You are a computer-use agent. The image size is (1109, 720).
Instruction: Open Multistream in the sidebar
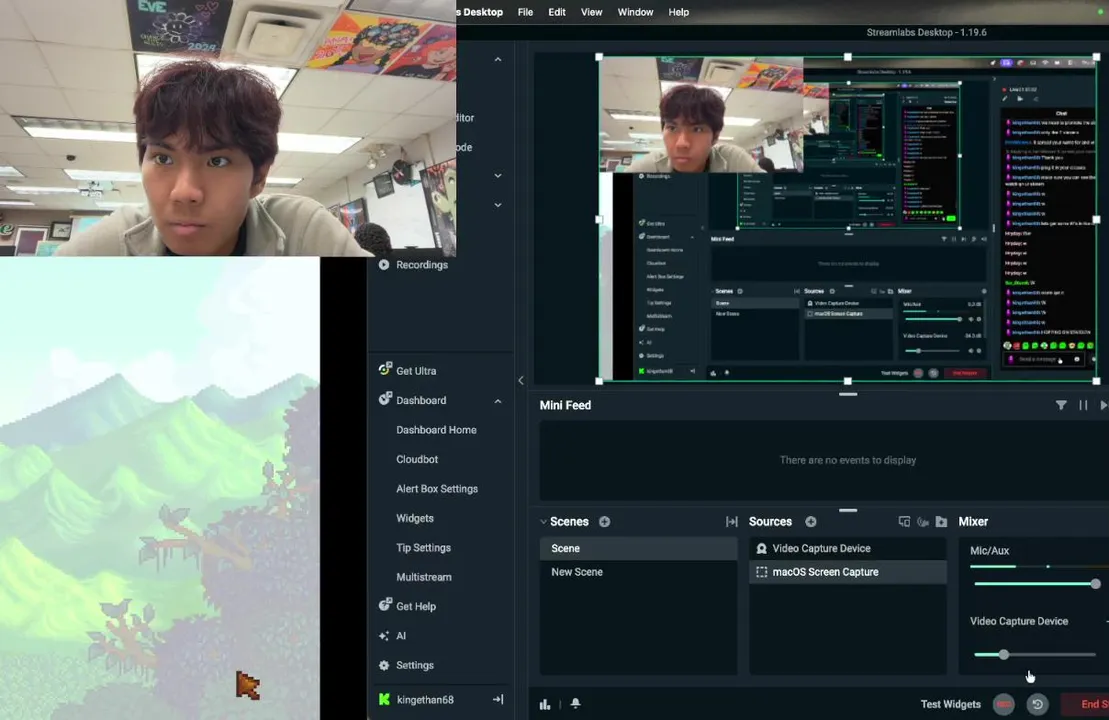point(424,577)
